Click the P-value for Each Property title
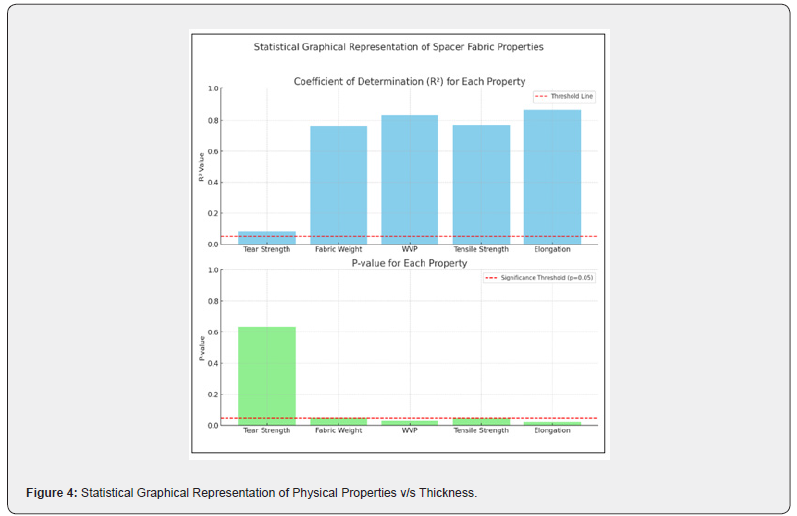Image resolution: width=797 pixels, height=516 pixels. pyautogui.click(x=408, y=263)
